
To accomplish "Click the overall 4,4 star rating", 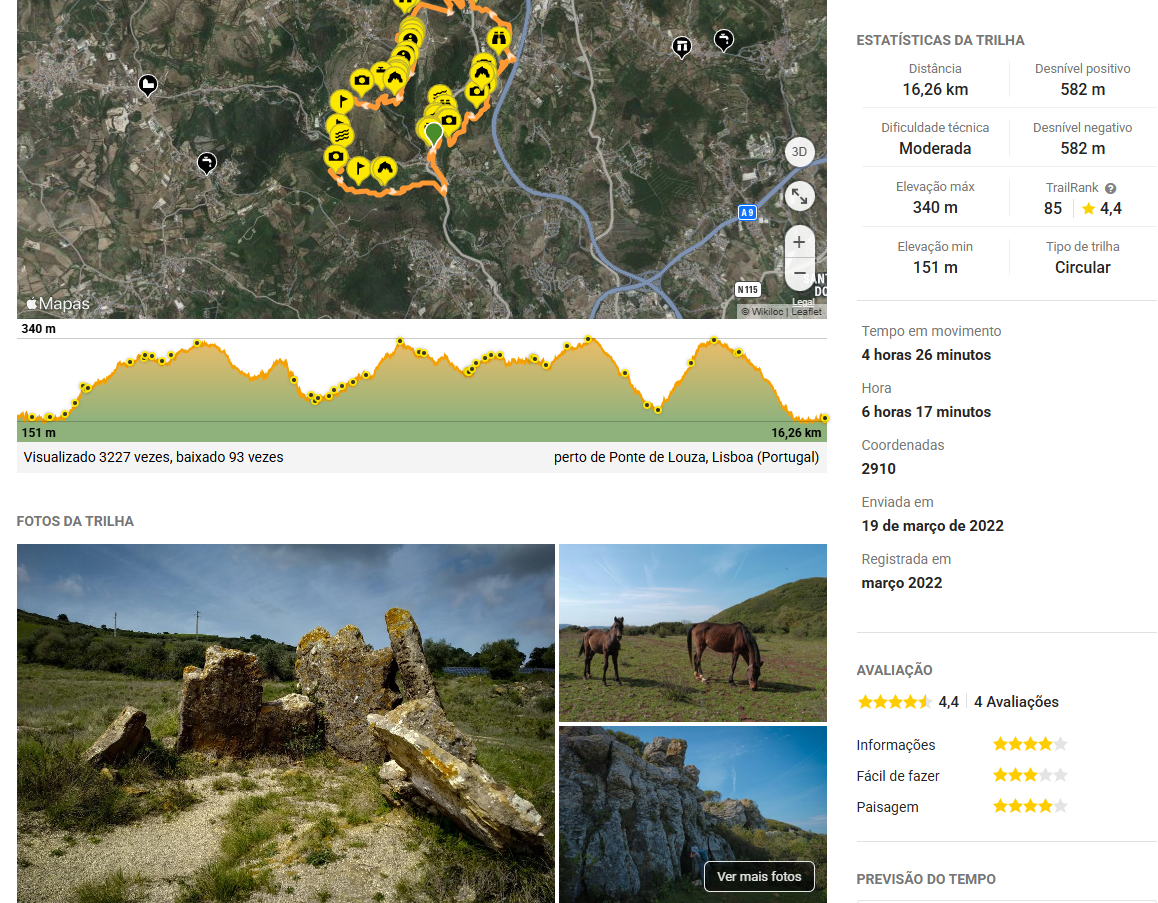I will click(x=894, y=702).
